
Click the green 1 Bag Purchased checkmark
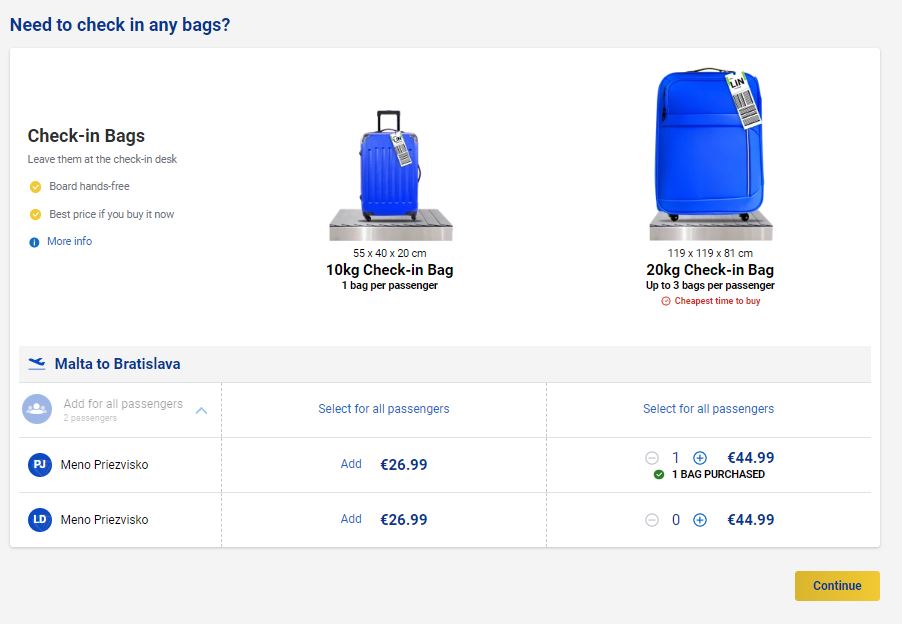pos(659,475)
